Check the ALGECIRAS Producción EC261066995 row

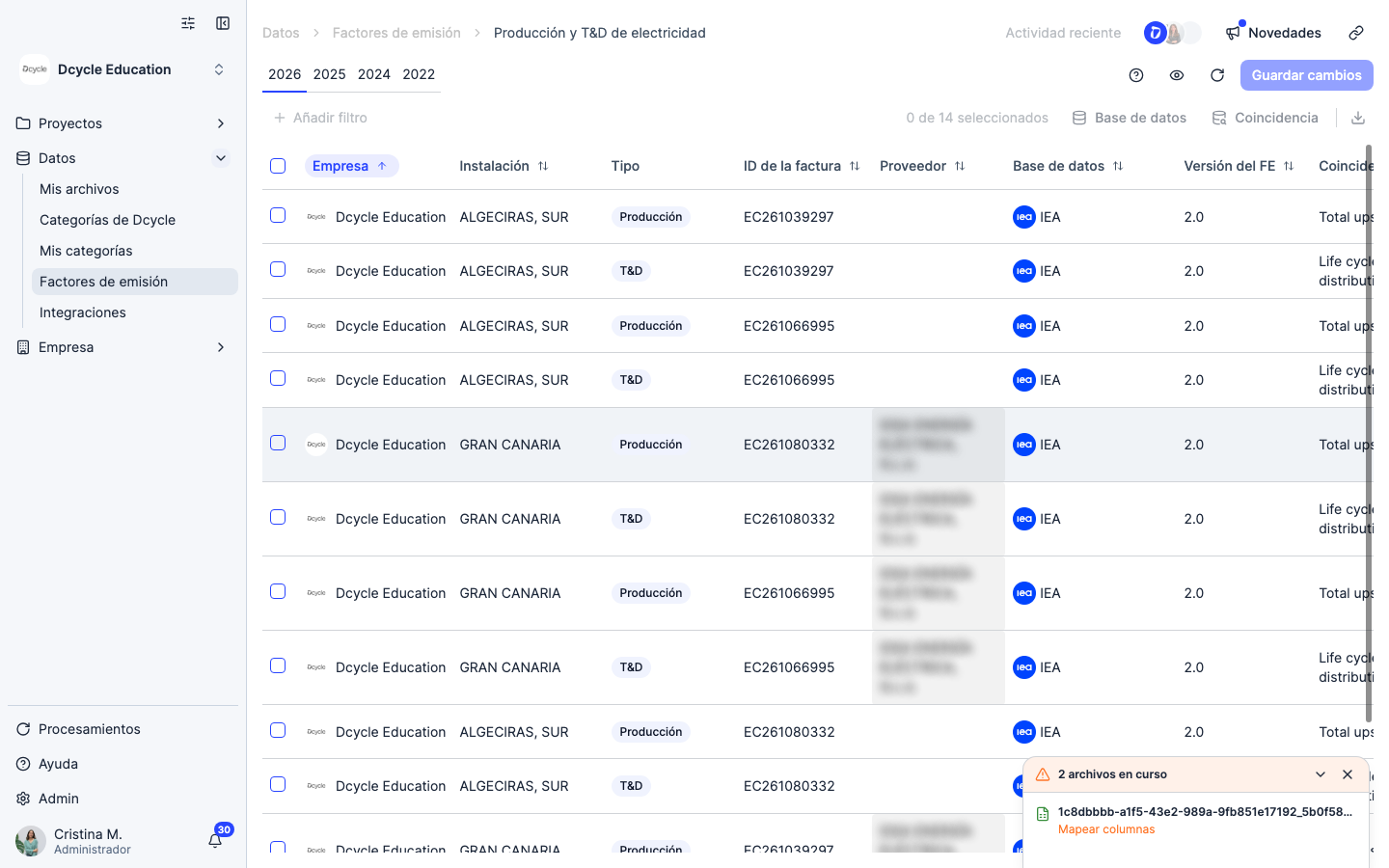click(x=278, y=324)
